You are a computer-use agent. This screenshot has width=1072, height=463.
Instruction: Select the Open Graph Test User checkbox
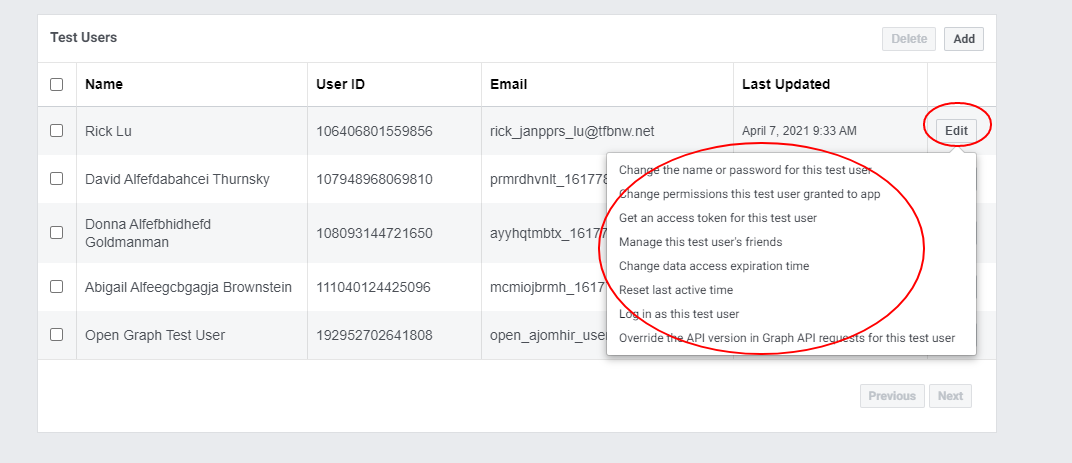click(x=57, y=334)
